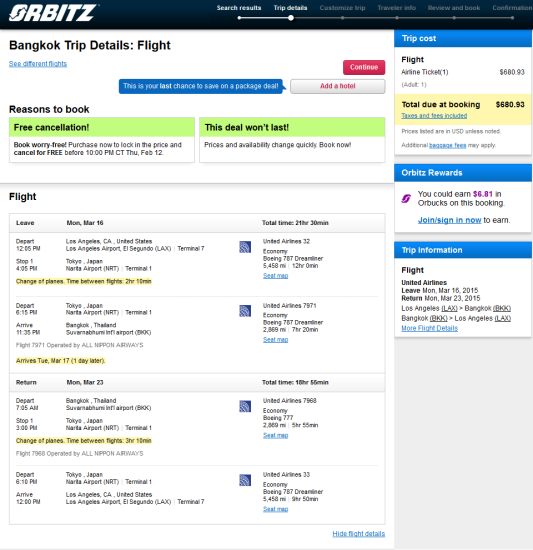Image resolution: width=533 pixels, height=550 pixels.
Task: Click the Airline Ticket(1) price $680.93
Action: point(512,72)
